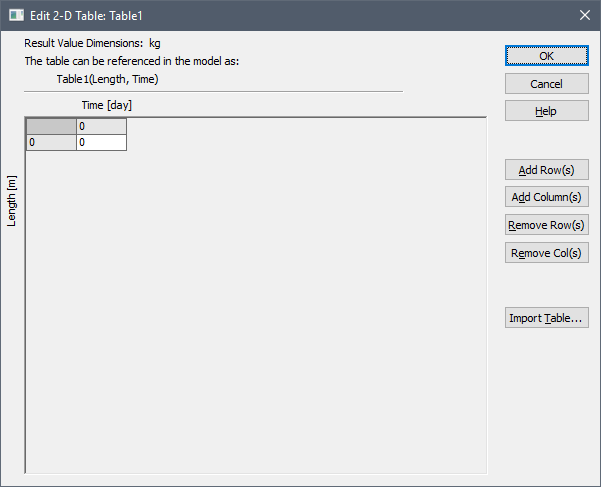Click the white result value cell
Screen dimensions: 601x487
101,143
